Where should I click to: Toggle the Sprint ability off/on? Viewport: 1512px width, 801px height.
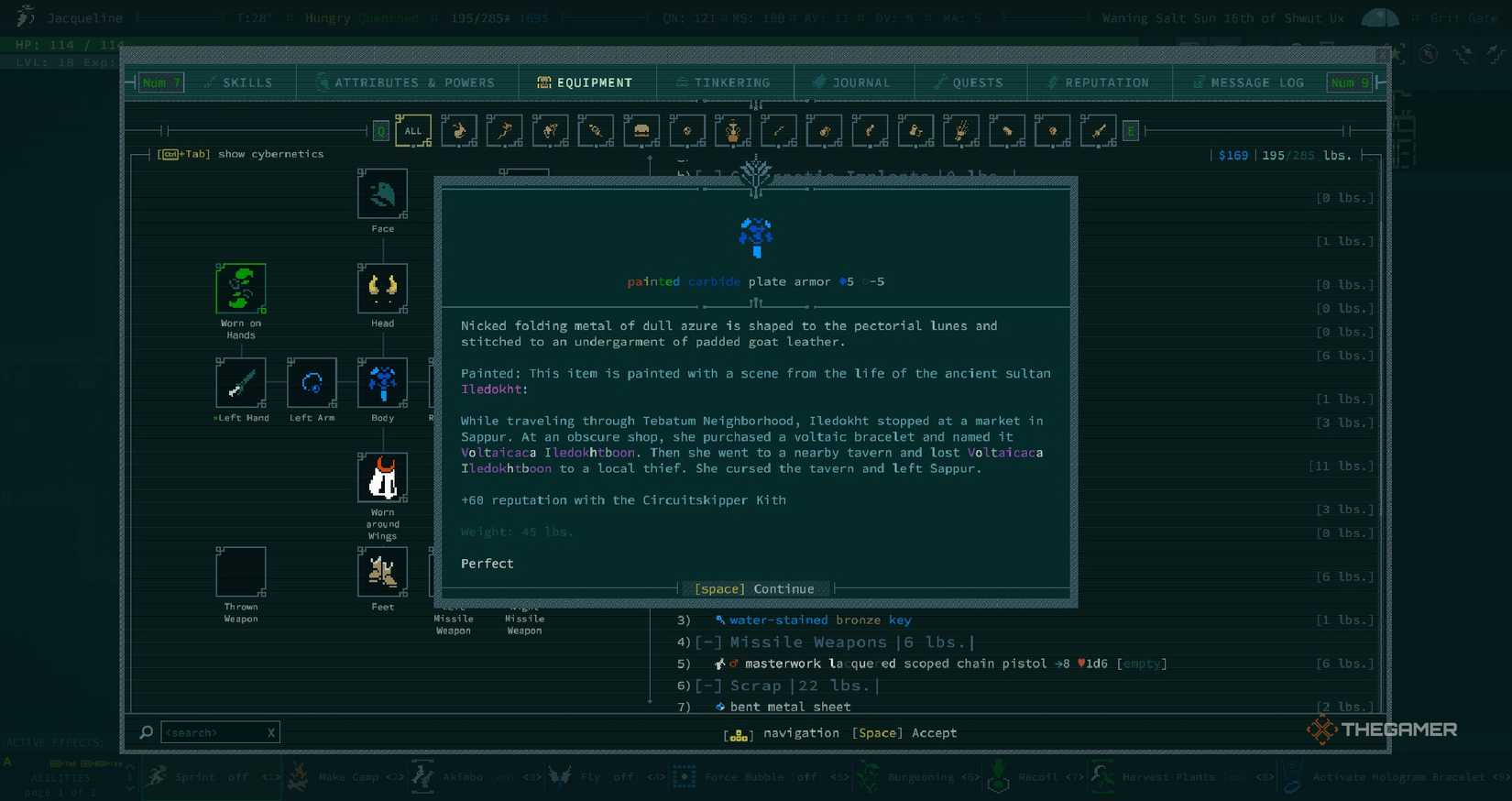click(x=212, y=777)
